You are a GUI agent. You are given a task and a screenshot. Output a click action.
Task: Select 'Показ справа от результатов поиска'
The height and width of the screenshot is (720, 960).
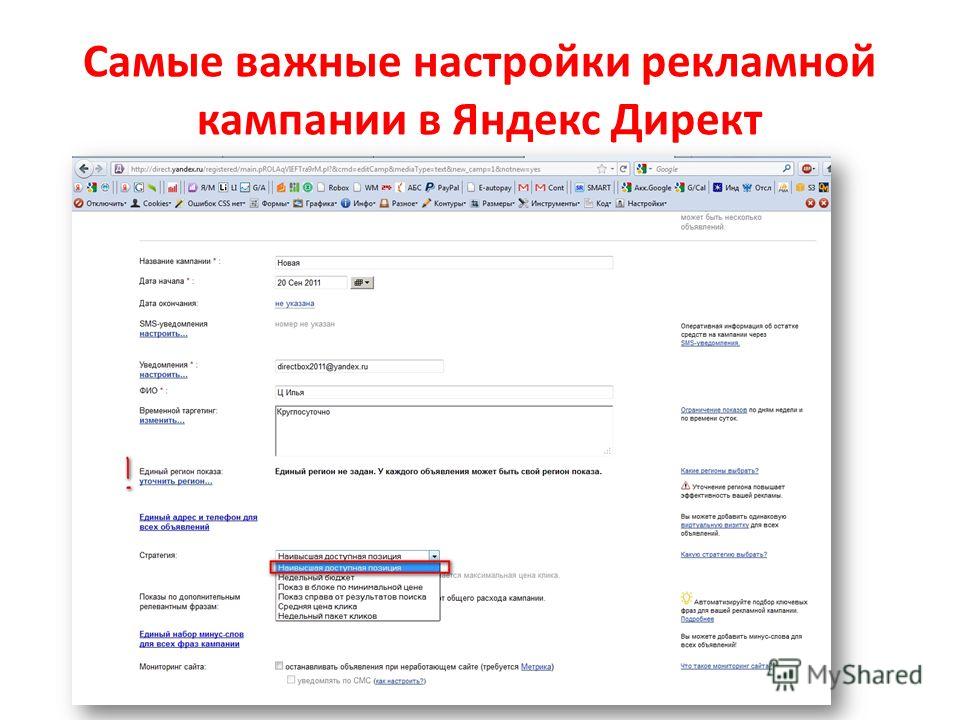(x=356, y=596)
